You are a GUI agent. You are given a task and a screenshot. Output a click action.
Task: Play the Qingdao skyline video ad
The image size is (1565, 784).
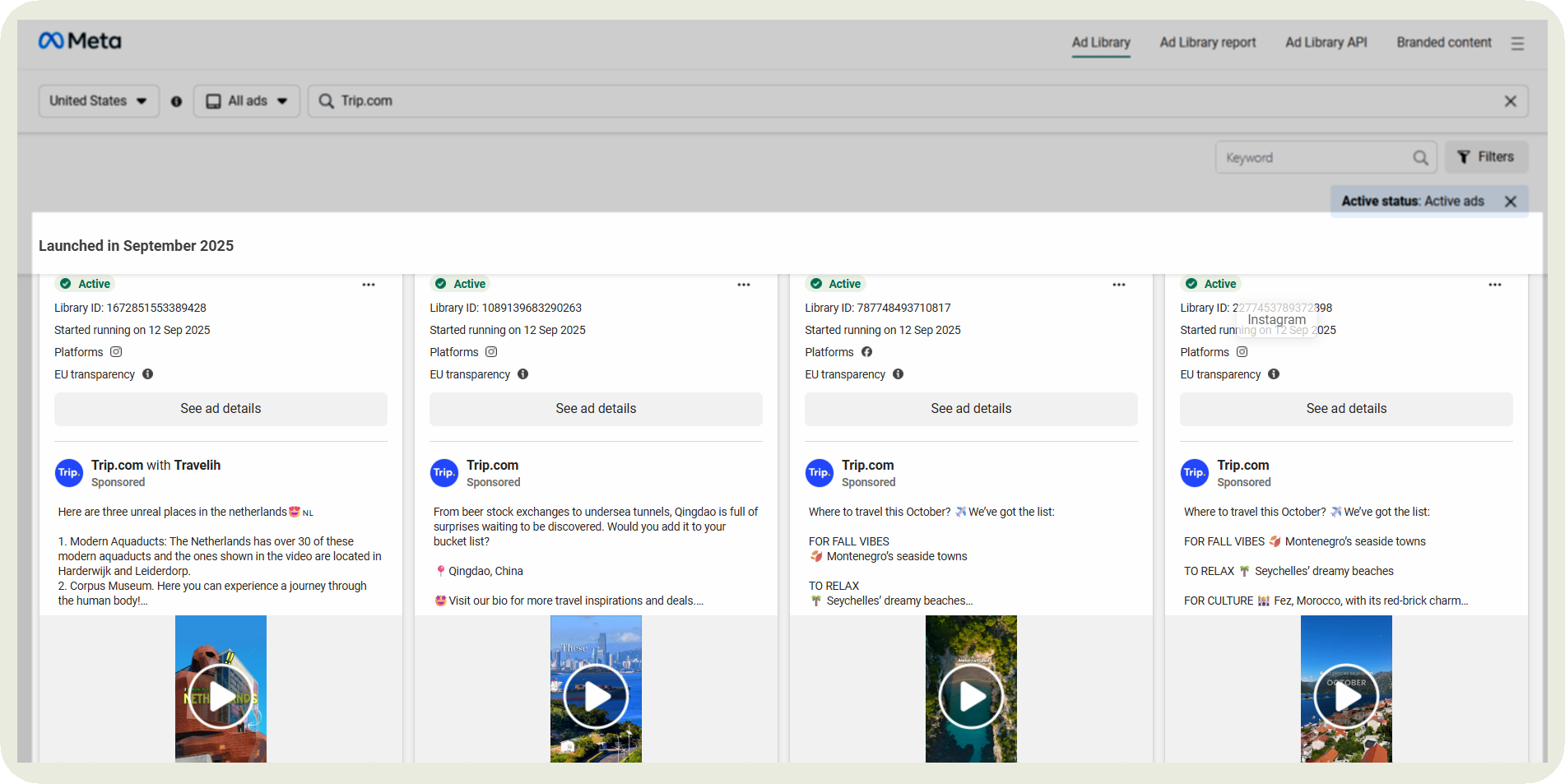[x=596, y=696]
